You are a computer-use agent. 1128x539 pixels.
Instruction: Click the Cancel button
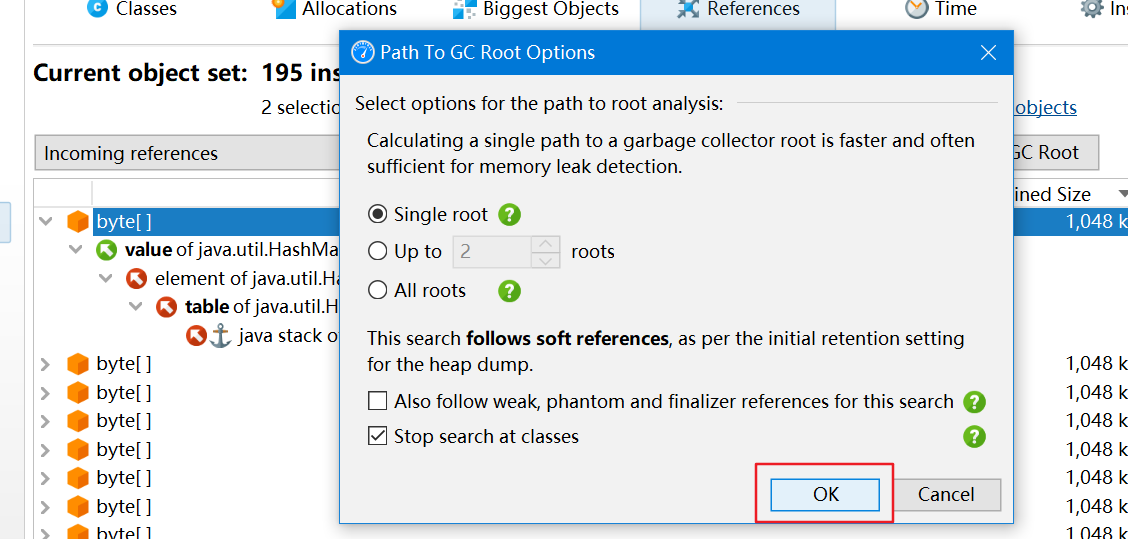[946, 494]
